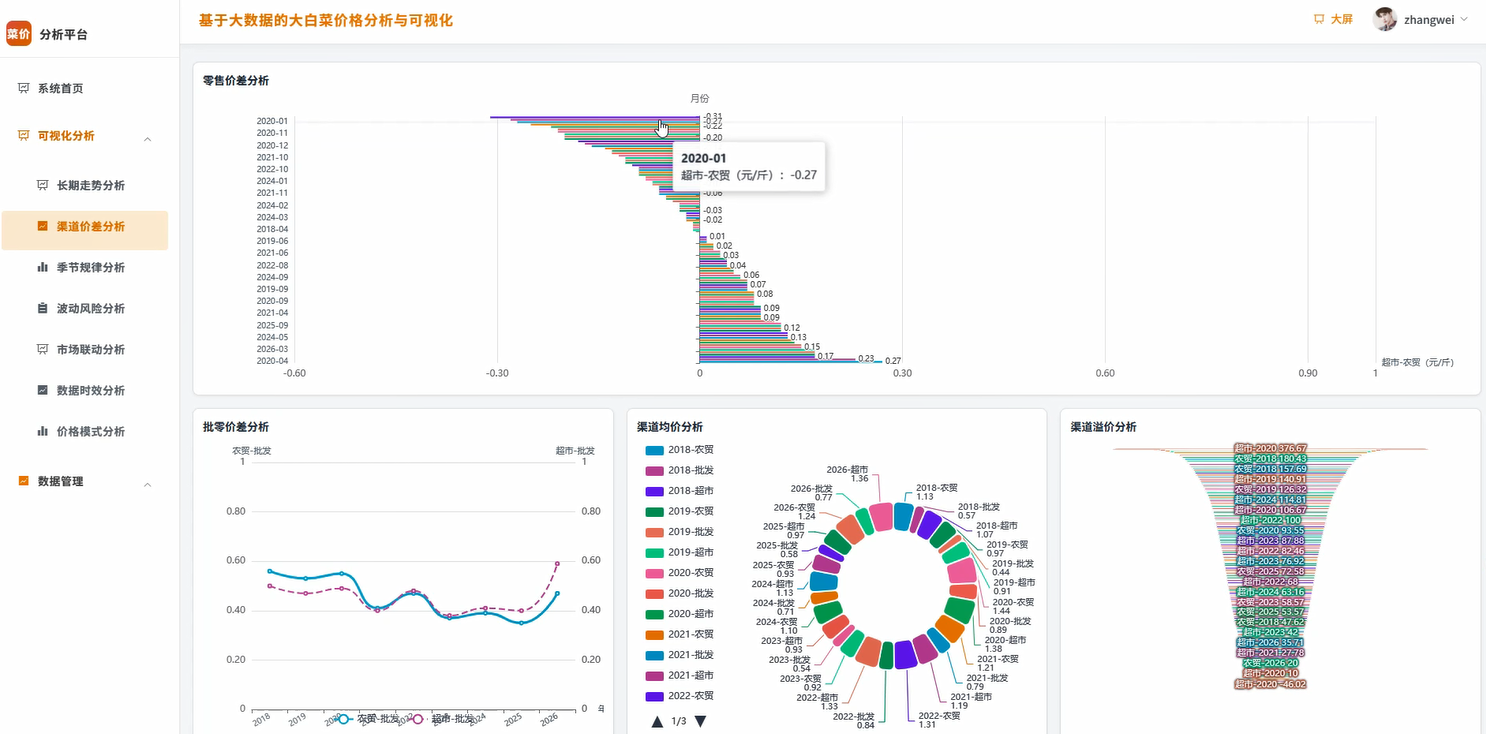Click the 大屏 screen icon in header
1486x734 pixels.
1319,19
